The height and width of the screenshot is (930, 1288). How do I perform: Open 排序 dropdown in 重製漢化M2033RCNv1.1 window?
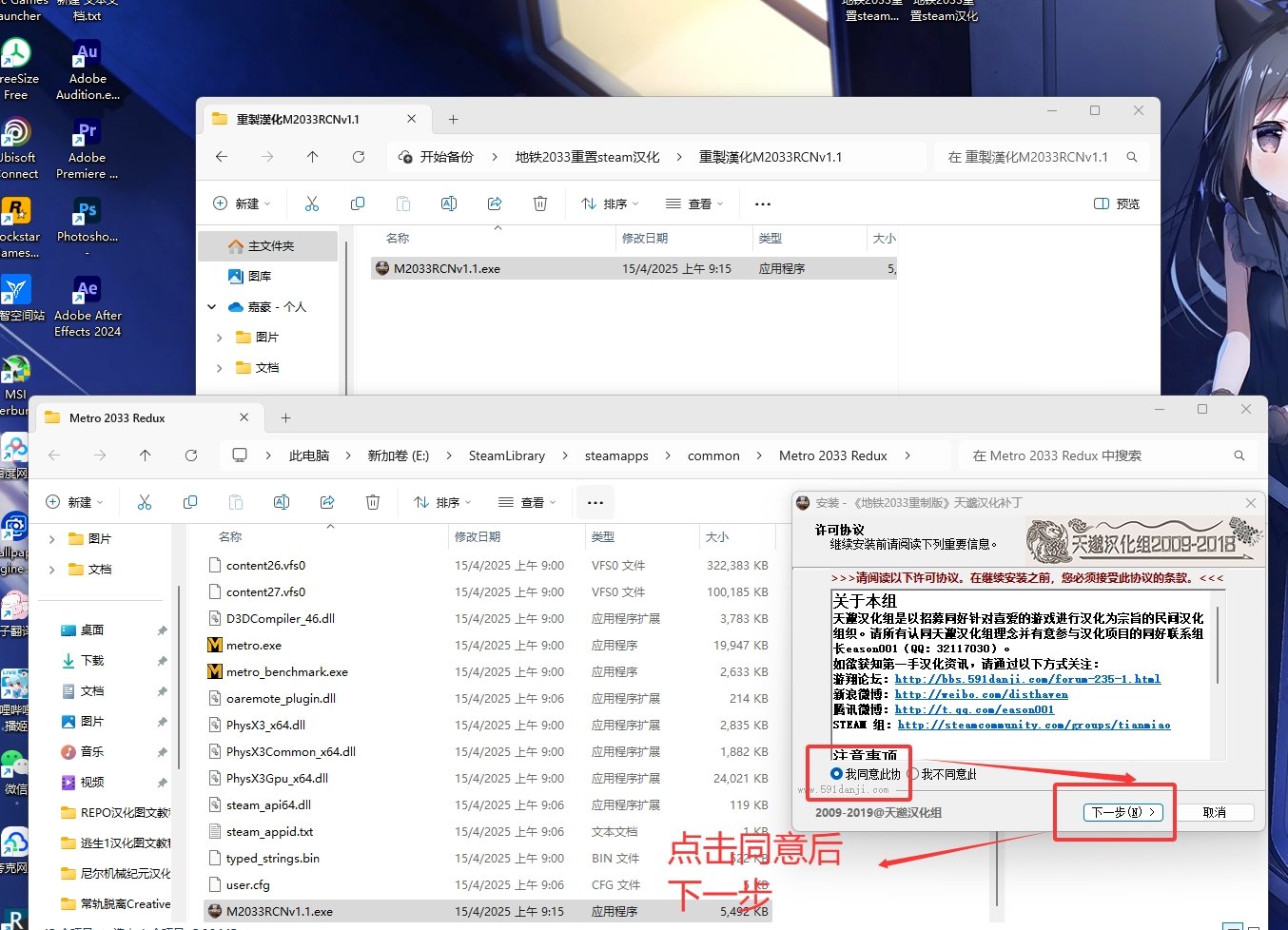610,203
